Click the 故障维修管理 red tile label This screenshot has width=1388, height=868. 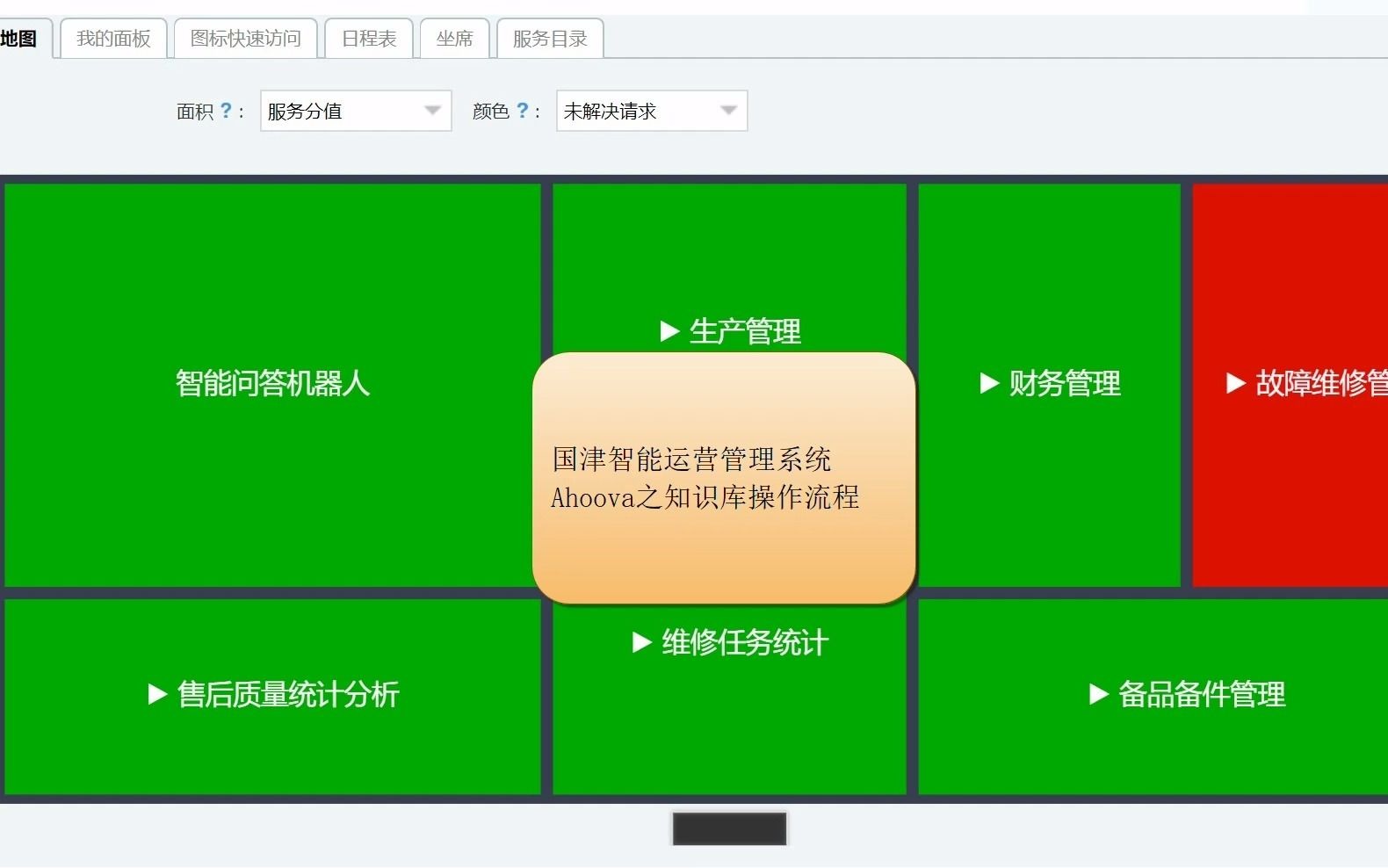(x=1322, y=383)
